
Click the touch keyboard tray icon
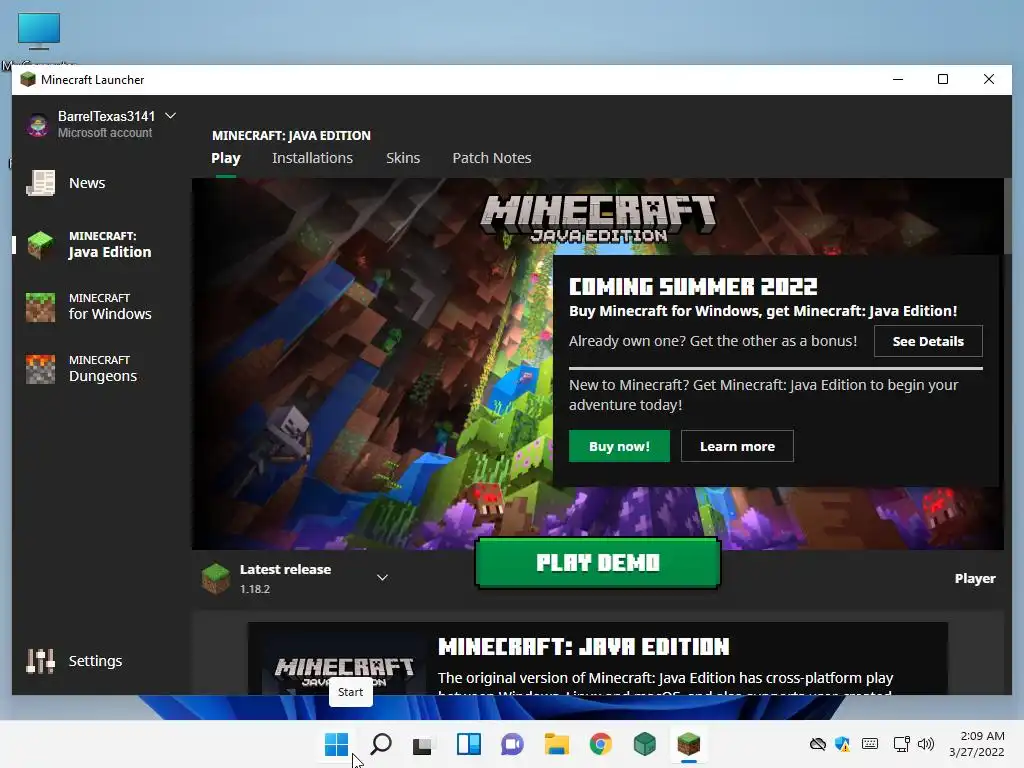tap(870, 744)
